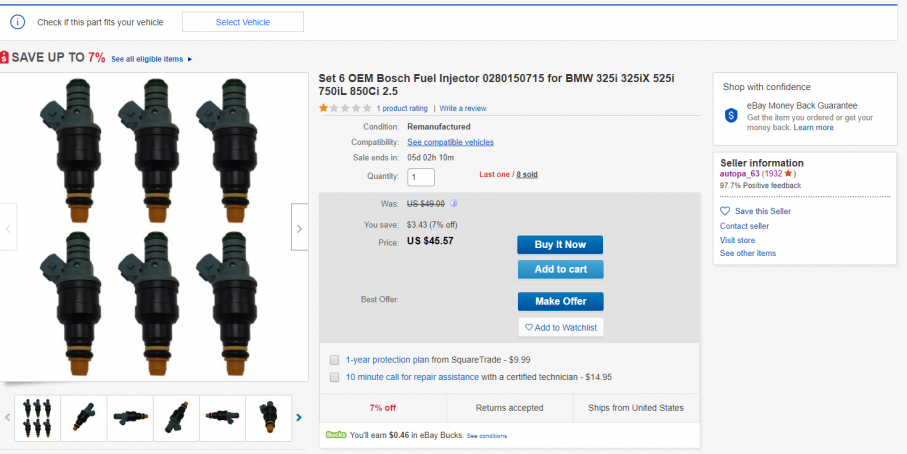The height and width of the screenshot is (454, 907).
Task: Select the fifth thumbnail of horizontal injector
Action: [x=223, y=418]
